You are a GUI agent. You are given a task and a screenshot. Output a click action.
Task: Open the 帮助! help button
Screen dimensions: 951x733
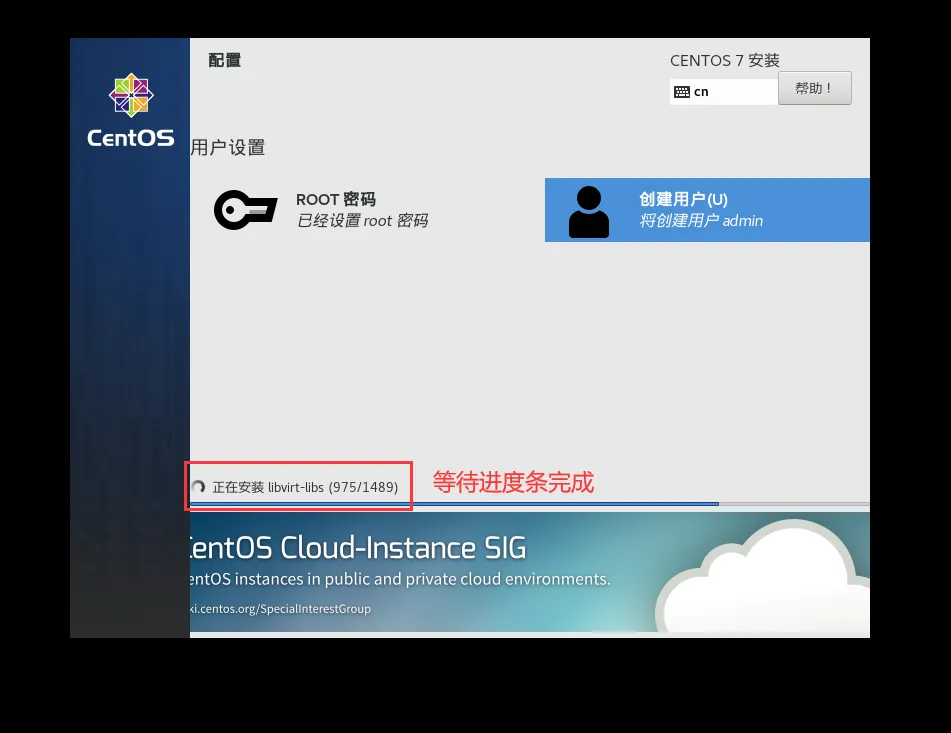(x=815, y=89)
